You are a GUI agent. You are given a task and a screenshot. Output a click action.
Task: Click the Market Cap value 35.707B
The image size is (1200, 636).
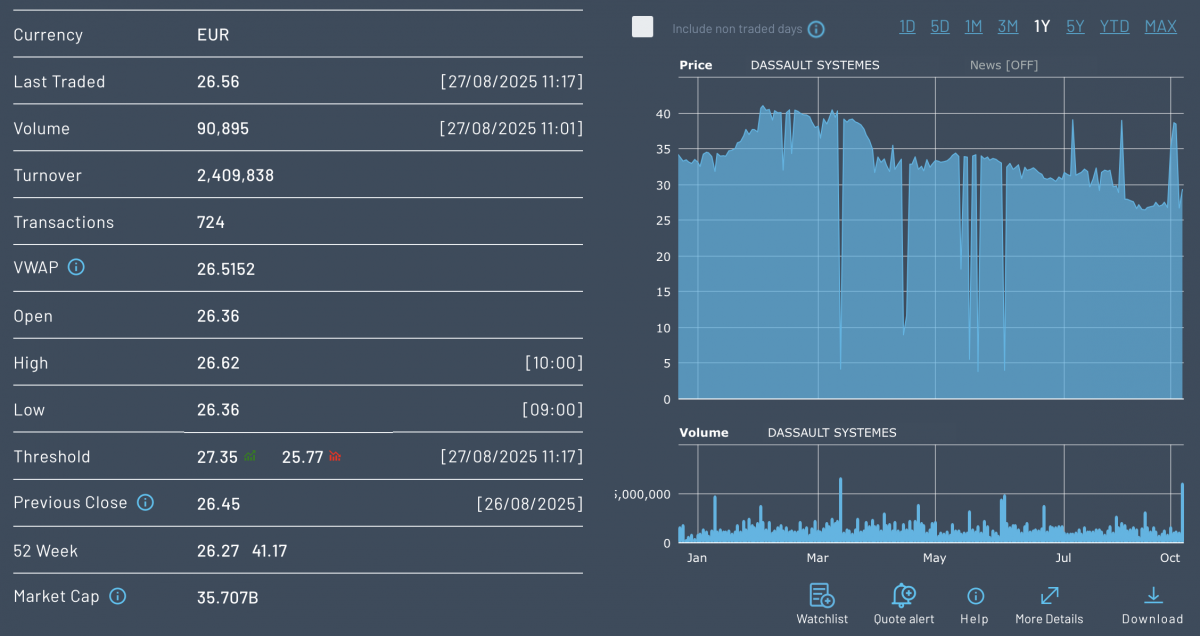coord(228,598)
